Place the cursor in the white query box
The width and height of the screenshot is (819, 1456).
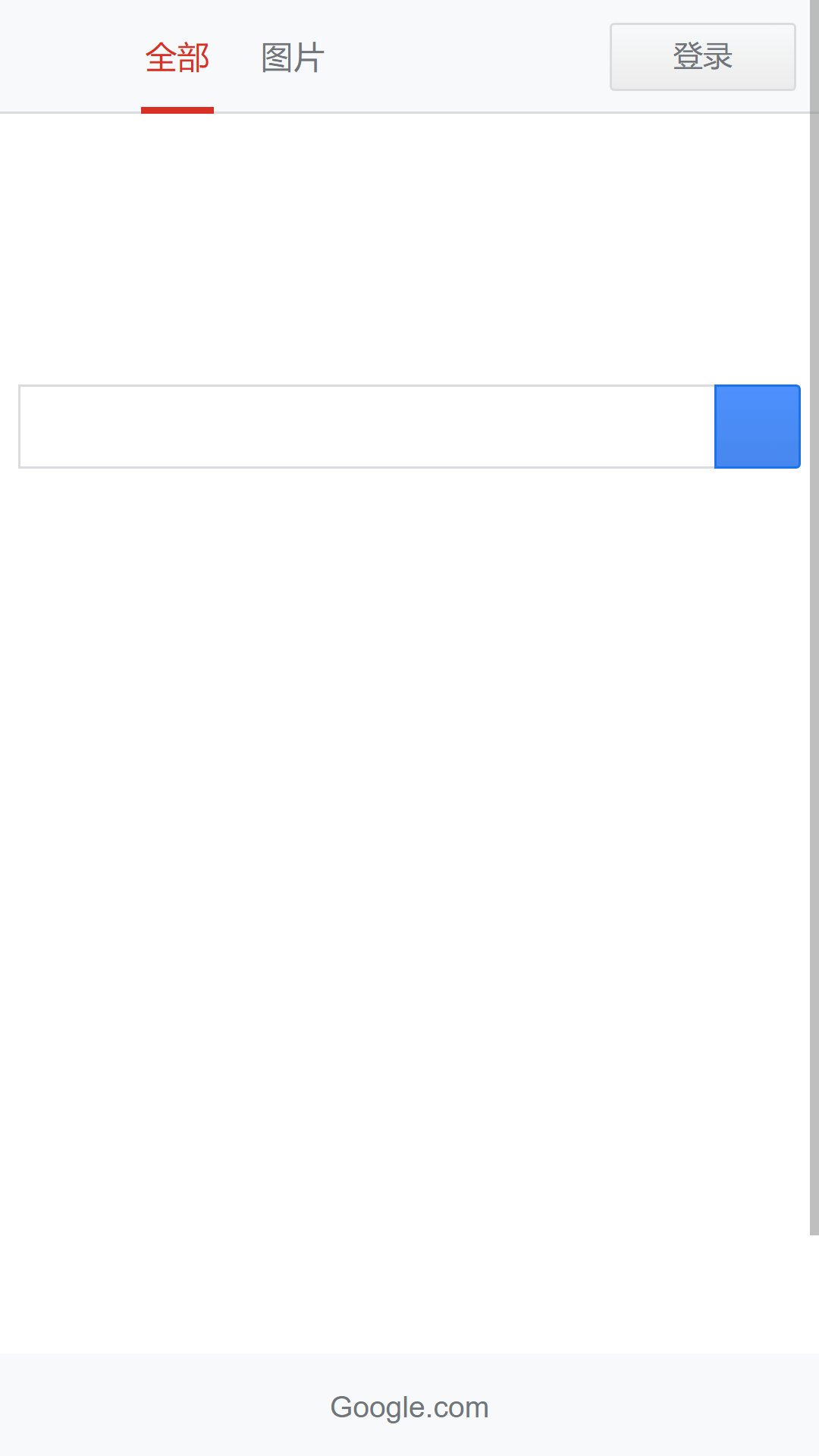[367, 426]
